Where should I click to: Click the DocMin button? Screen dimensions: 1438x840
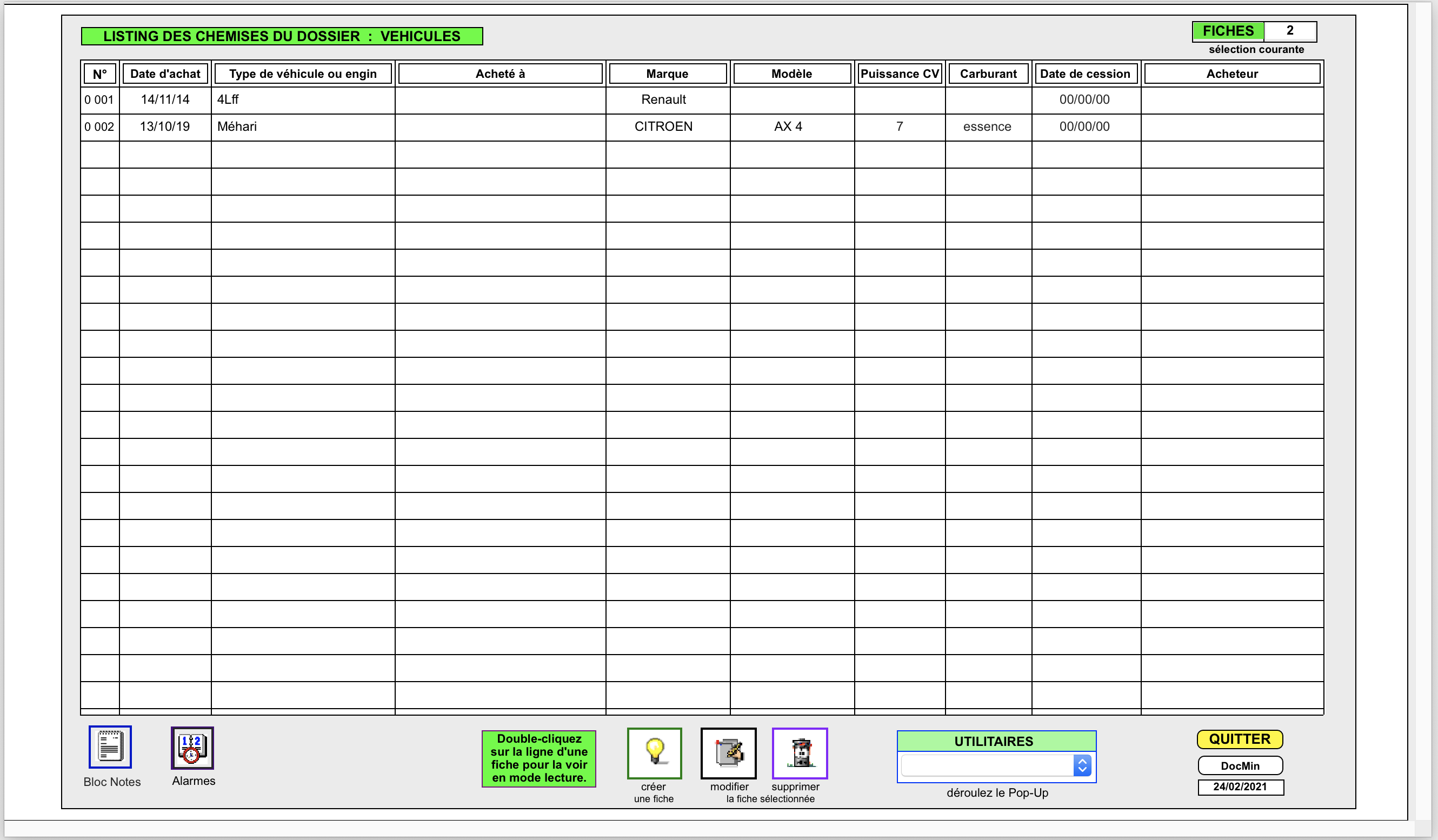coord(1241,766)
